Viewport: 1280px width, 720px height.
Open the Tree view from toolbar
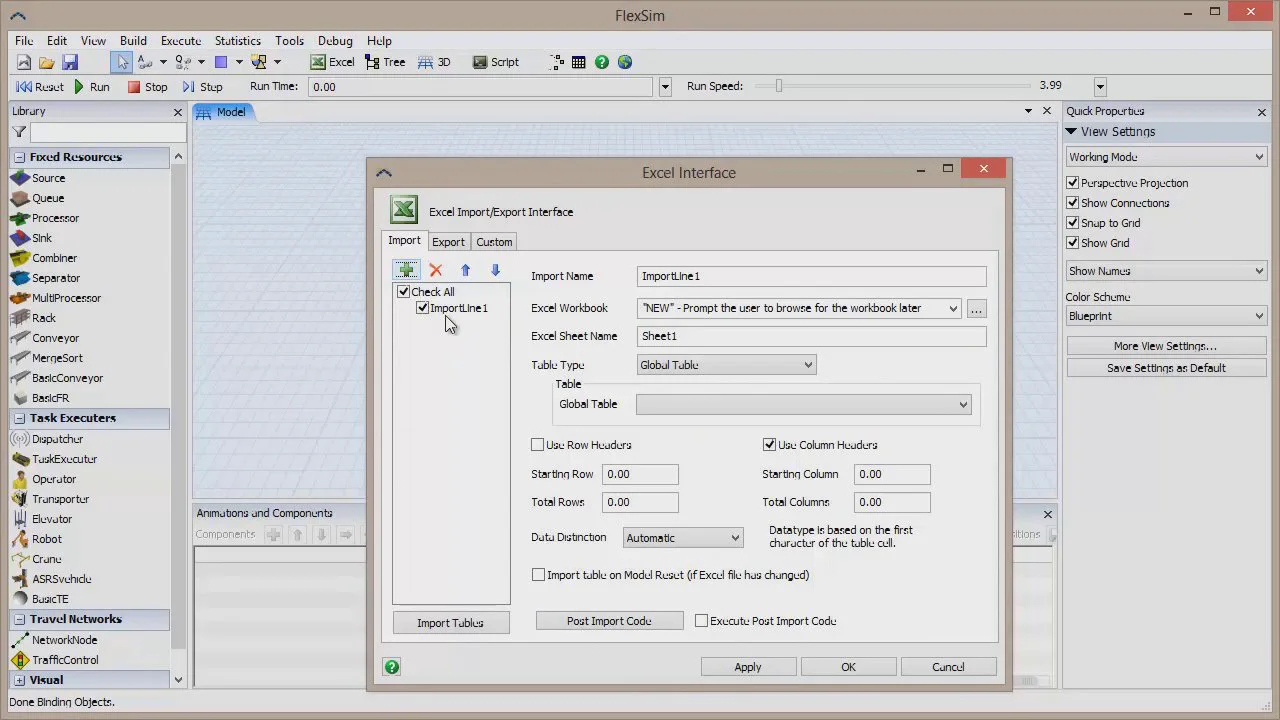(x=385, y=62)
